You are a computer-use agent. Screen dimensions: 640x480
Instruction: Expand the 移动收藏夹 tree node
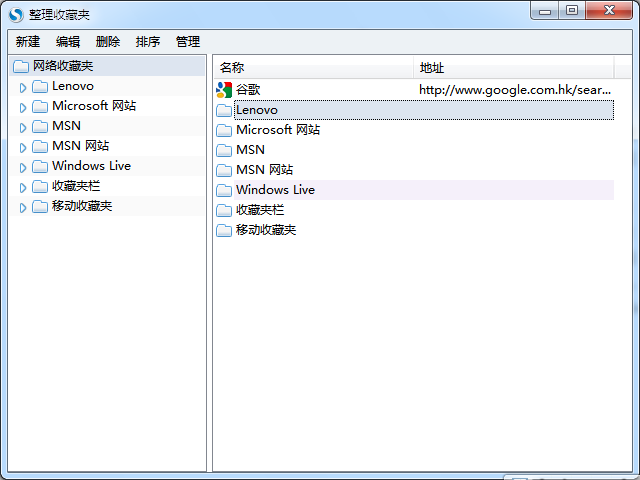pos(23,207)
